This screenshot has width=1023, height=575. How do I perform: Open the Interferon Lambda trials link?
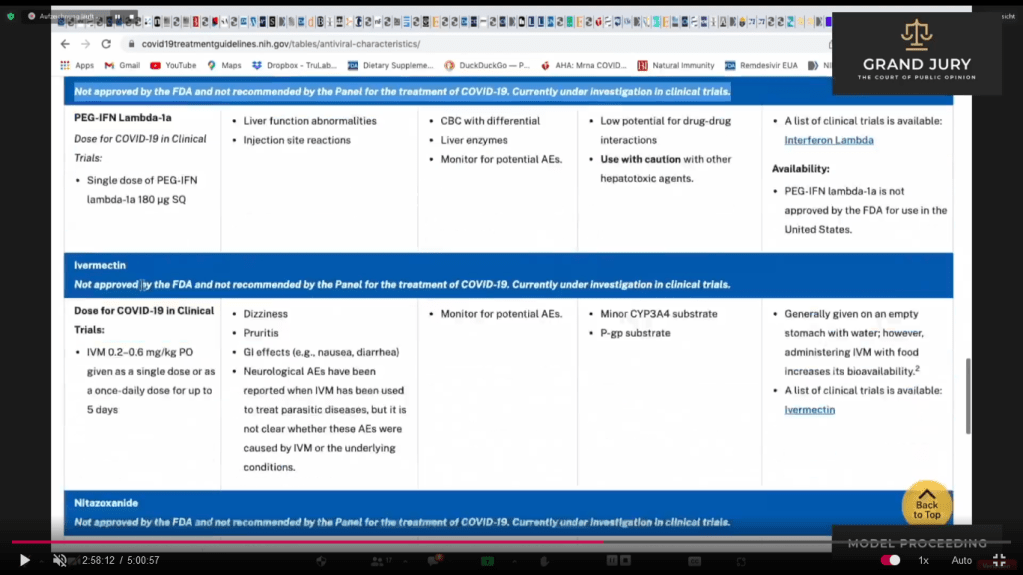pos(828,140)
